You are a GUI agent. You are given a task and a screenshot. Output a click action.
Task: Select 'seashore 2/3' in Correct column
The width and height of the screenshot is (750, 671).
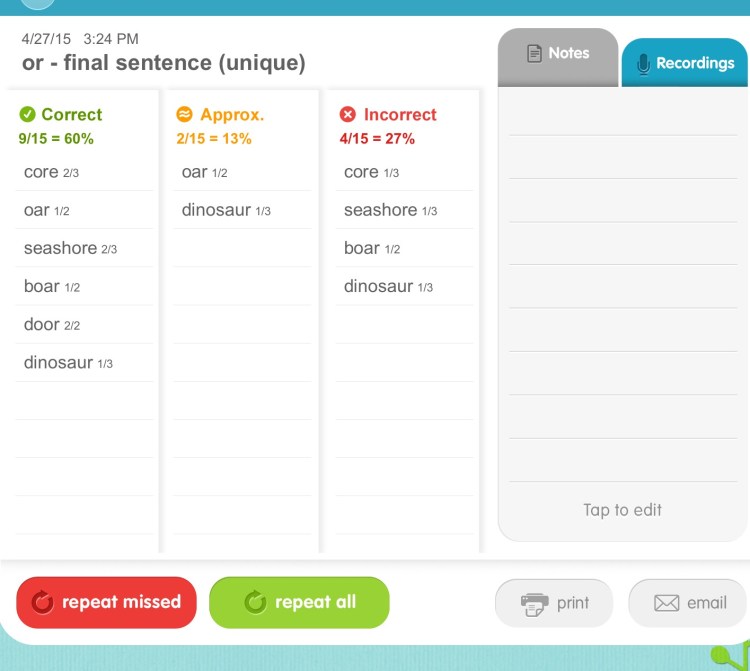[70, 248]
